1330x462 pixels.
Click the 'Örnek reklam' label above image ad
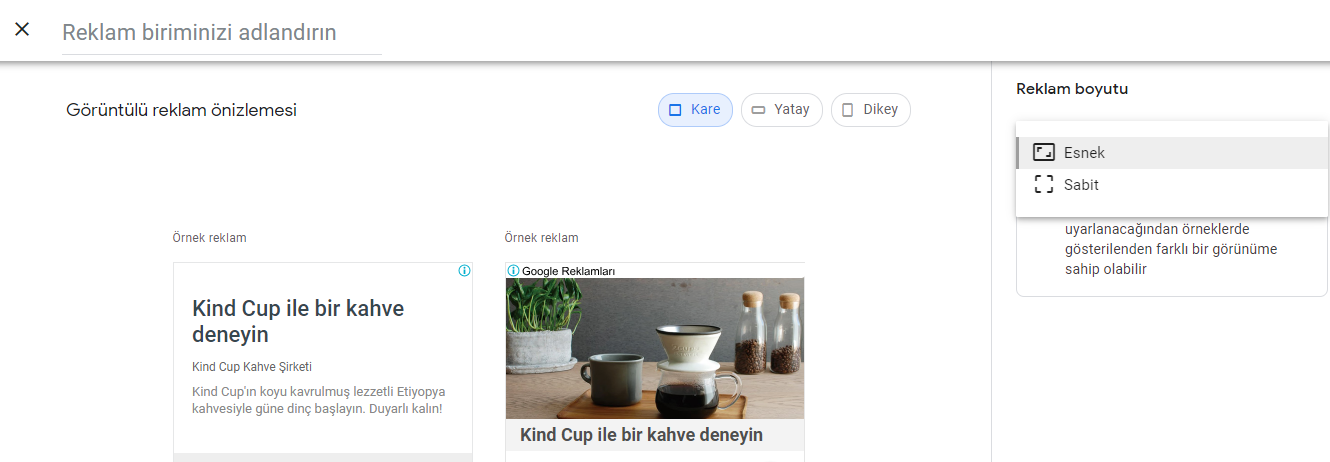[541, 238]
